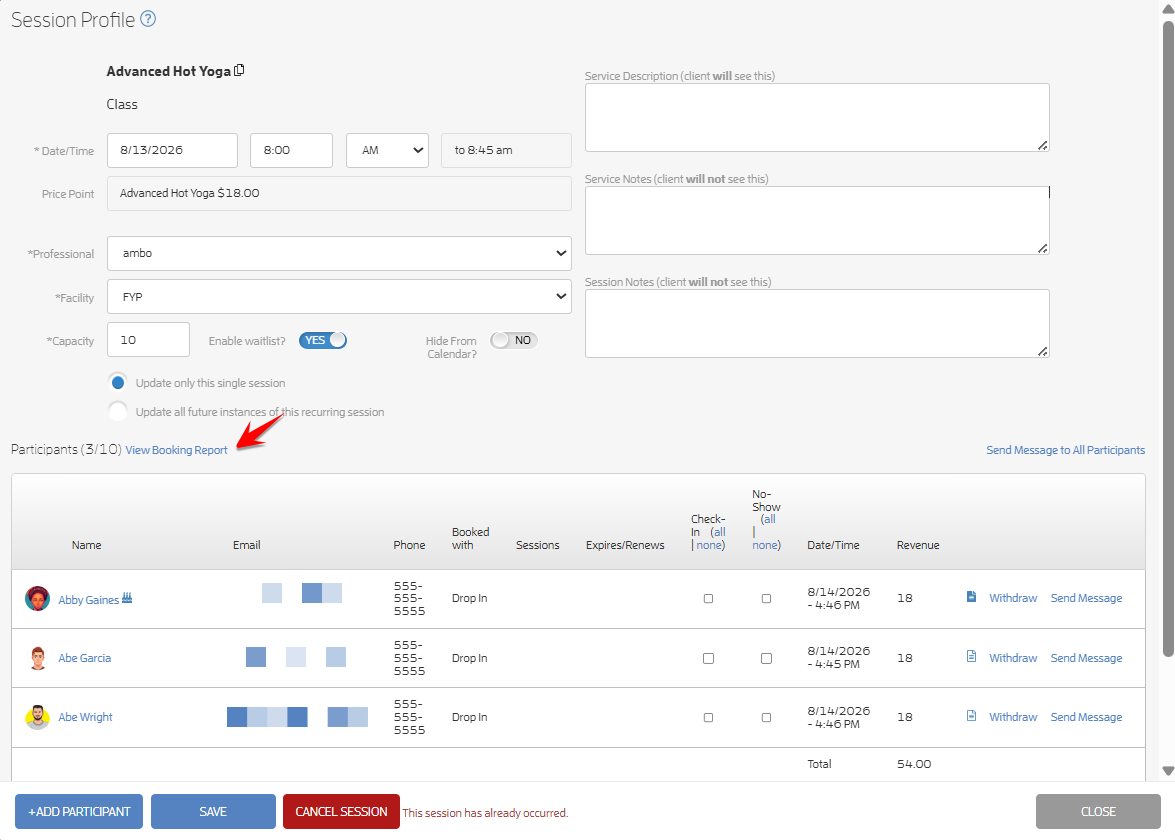The image size is (1175, 840).
Task: Select Update only this single session
Action: pyautogui.click(x=118, y=383)
